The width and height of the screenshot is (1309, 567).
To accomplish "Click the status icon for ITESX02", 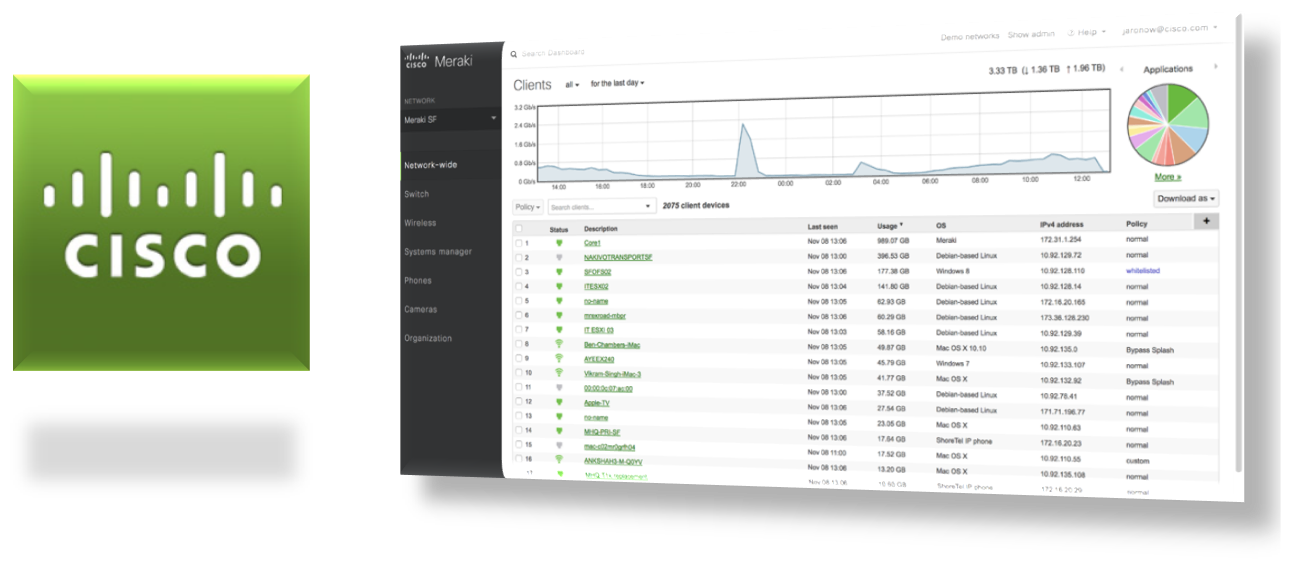I will [x=560, y=286].
